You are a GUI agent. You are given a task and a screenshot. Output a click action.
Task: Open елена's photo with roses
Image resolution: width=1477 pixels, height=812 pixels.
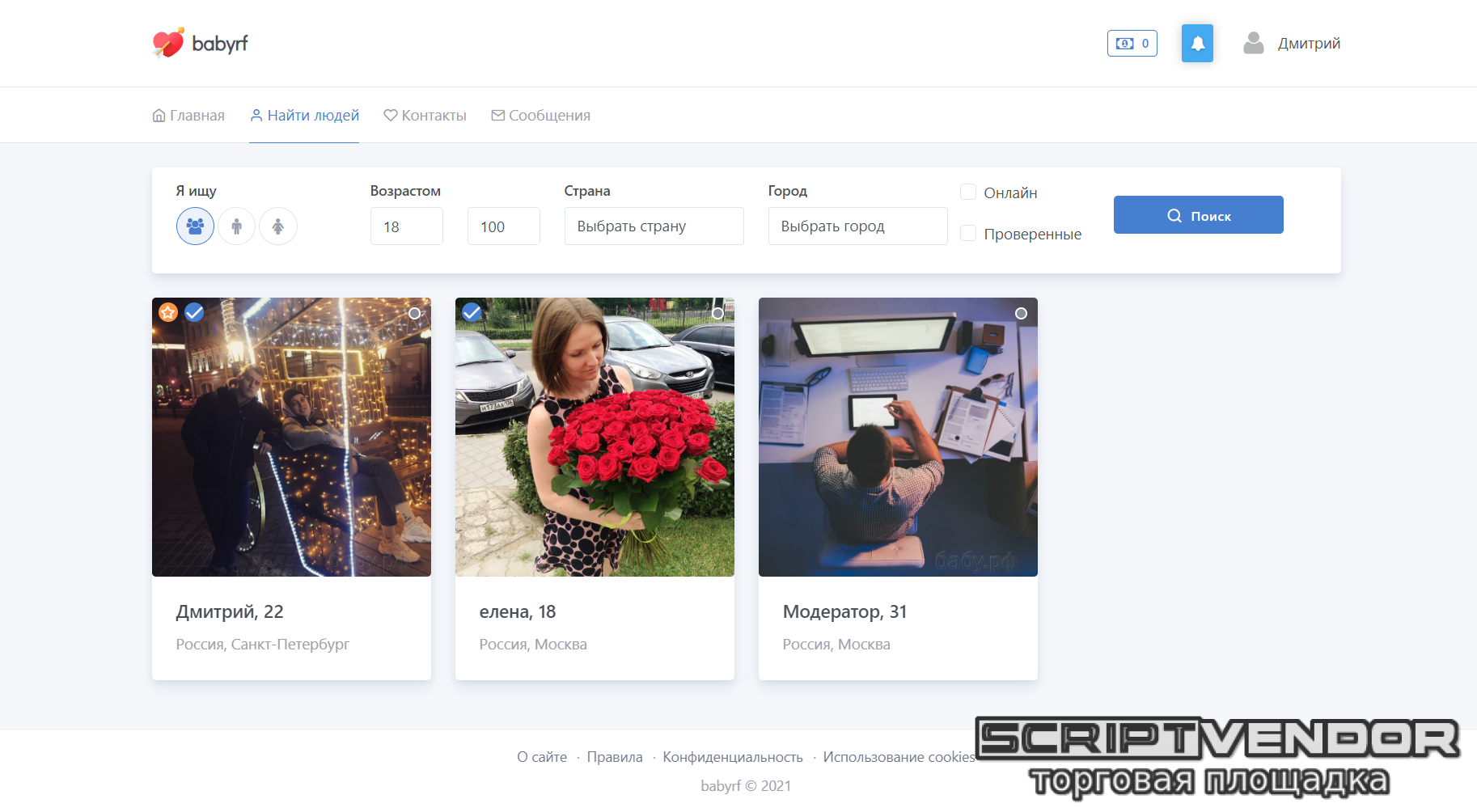pyautogui.click(x=595, y=437)
